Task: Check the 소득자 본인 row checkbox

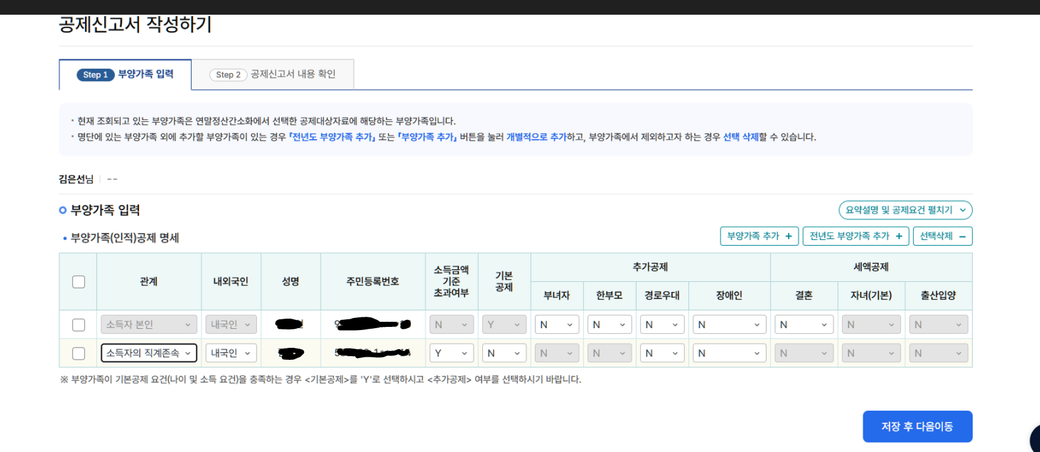Action: click(78, 325)
